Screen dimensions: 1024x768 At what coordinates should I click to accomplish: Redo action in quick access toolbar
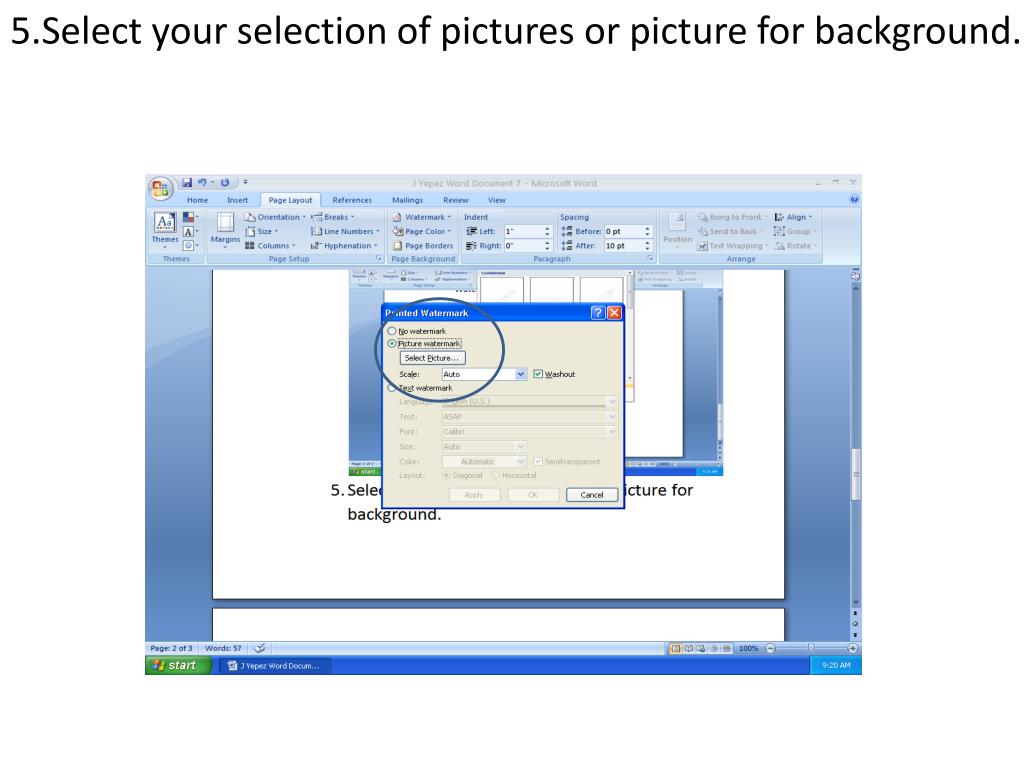pos(225,183)
